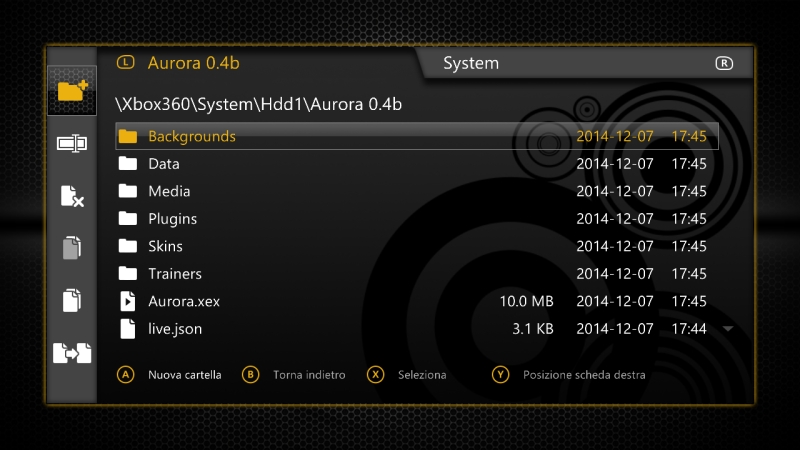Viewport: 800px width, 450px height.
Task: Click the scroll-down arrow beside the file list
Action: 728,328
